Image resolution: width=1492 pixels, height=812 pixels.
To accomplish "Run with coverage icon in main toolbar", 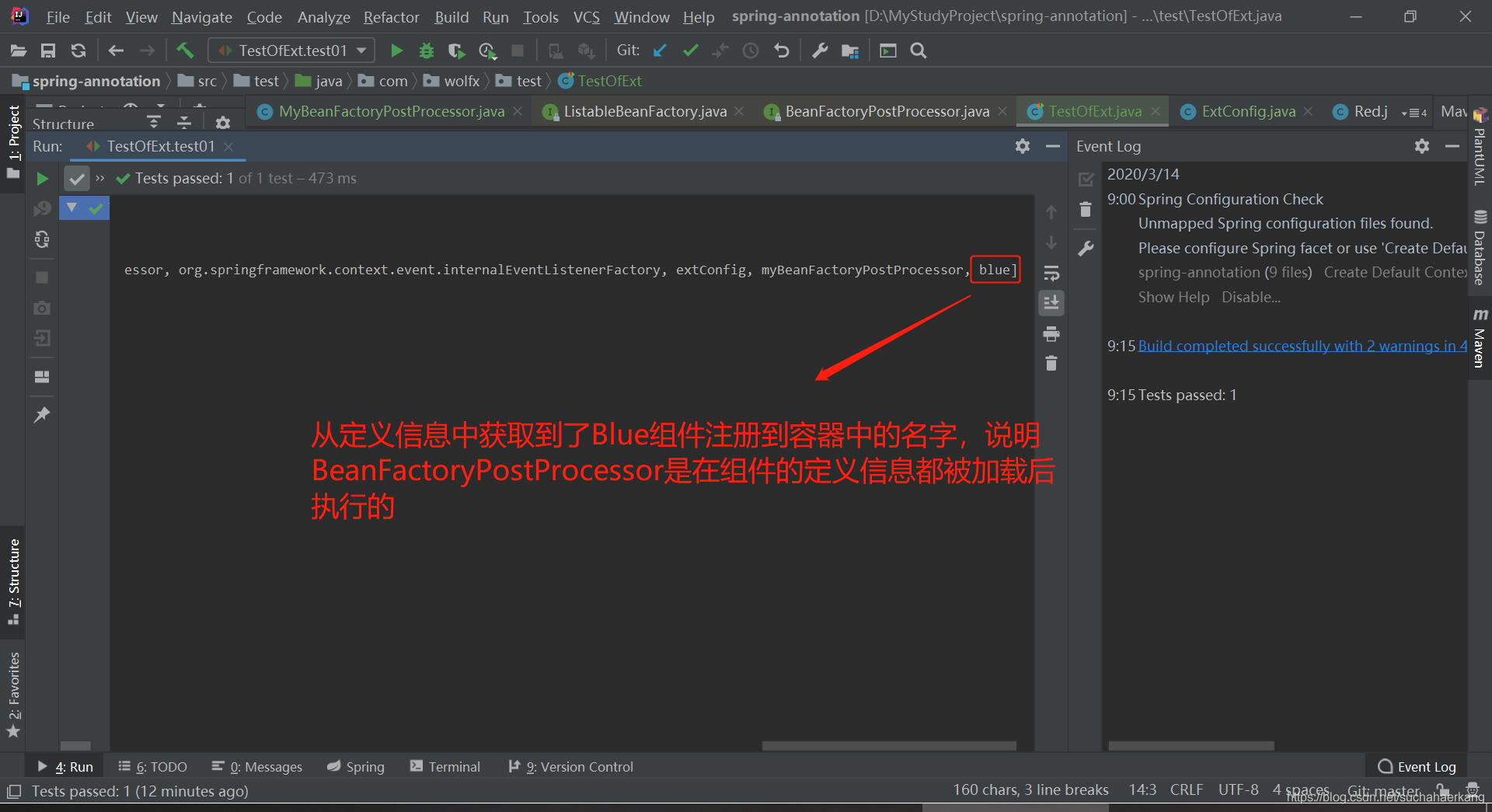I will click(456, 51).
